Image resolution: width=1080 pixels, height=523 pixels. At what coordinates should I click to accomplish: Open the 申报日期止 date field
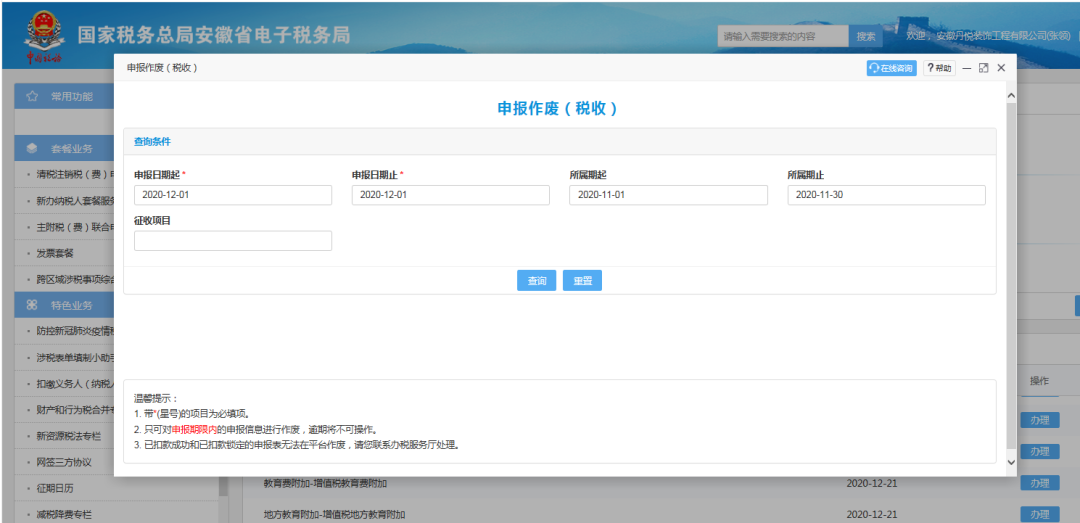click(450, 195)
